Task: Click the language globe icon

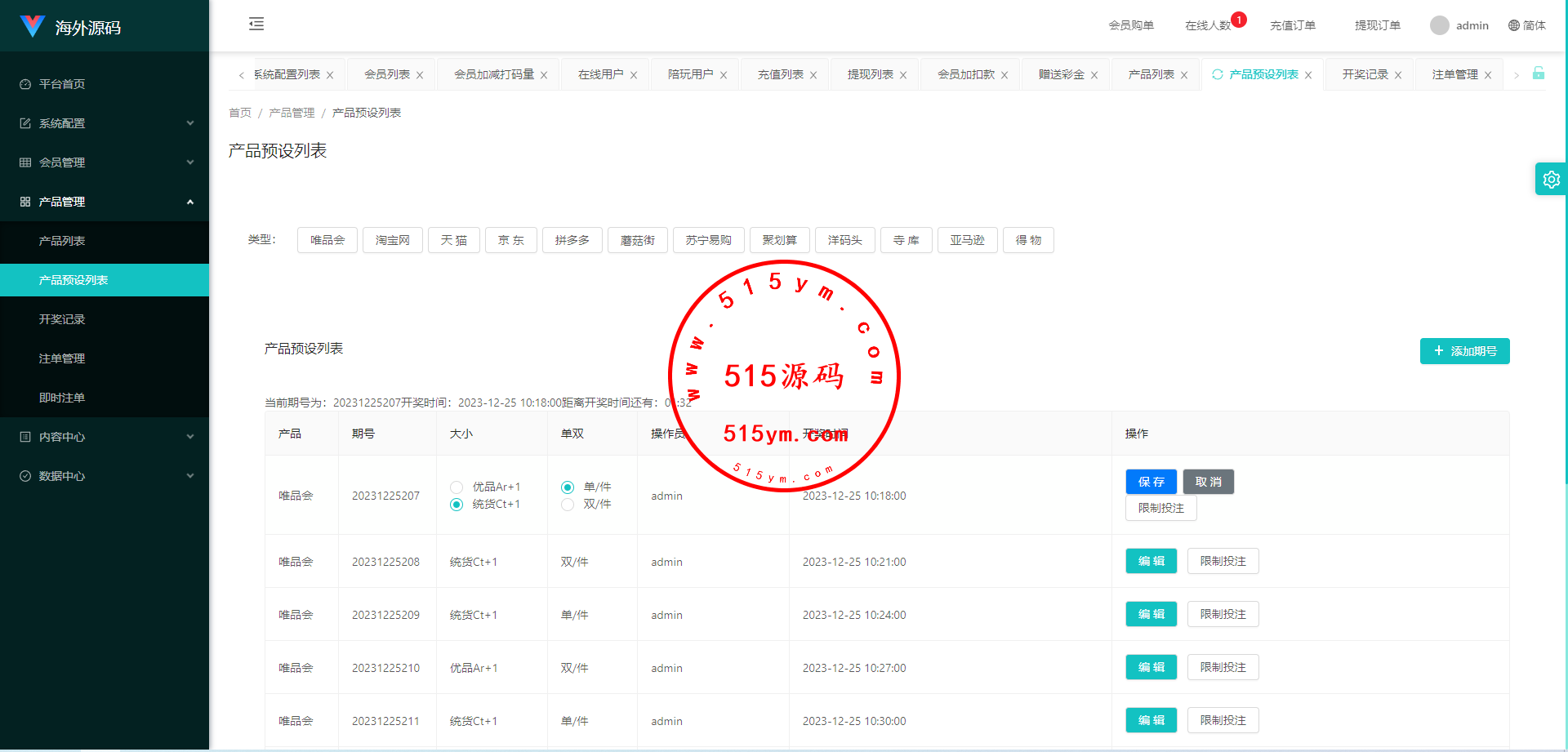Action: [1514, 25]
